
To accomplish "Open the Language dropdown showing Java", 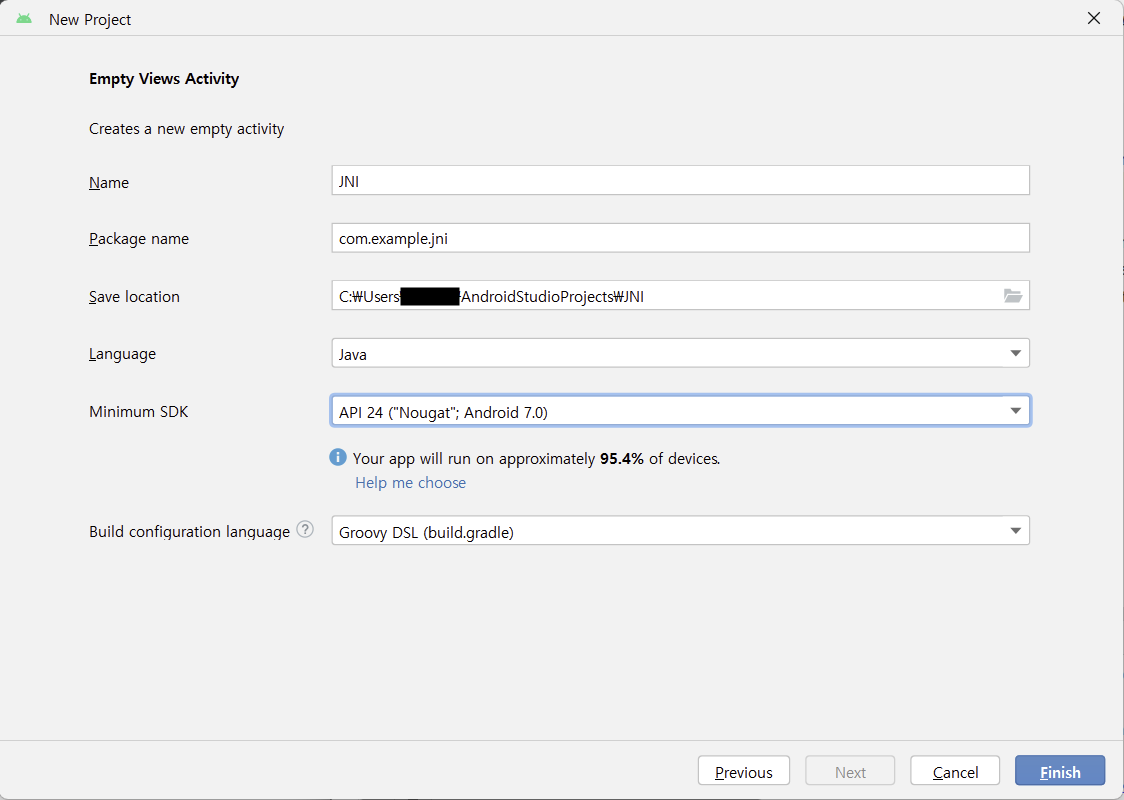I will click(680, 353).
